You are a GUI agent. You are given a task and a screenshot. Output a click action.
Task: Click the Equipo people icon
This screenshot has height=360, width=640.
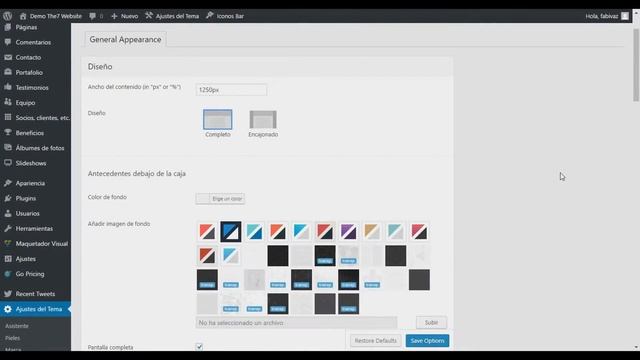coord(8,102)
